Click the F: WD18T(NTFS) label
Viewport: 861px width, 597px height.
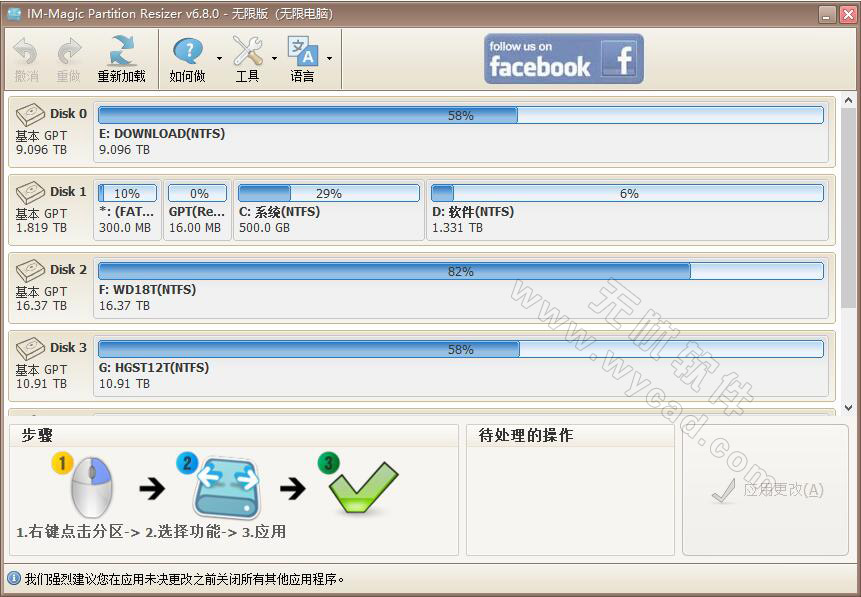point(147,289)
